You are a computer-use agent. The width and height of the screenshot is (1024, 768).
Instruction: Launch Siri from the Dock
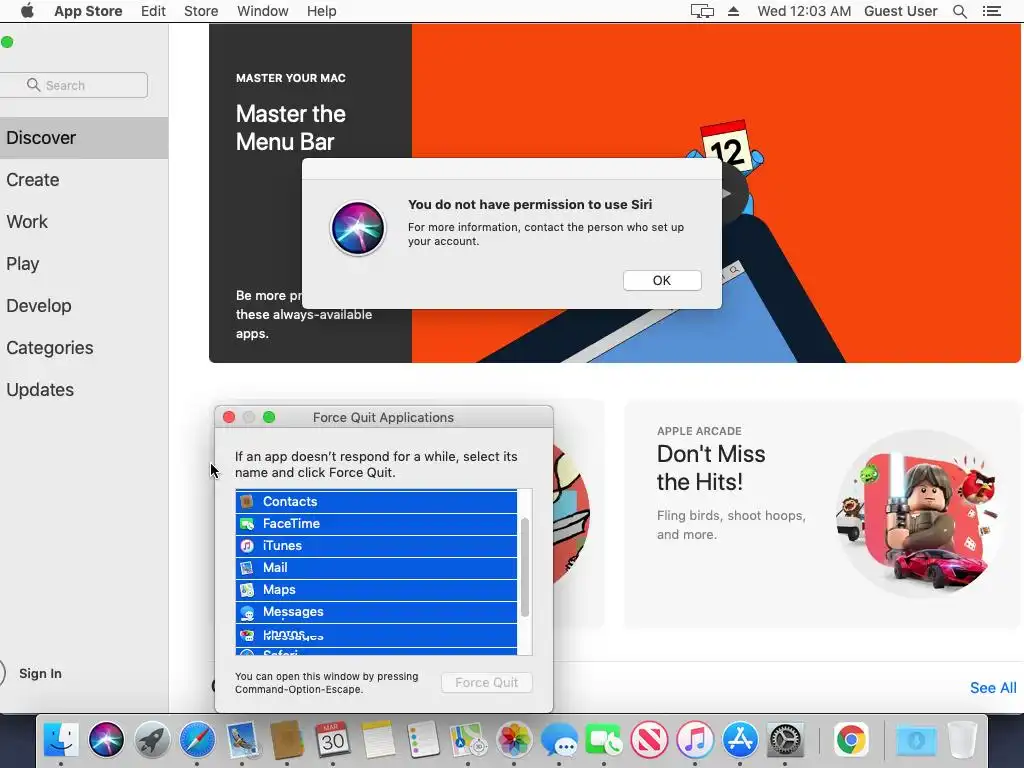[x=106, y=740]
